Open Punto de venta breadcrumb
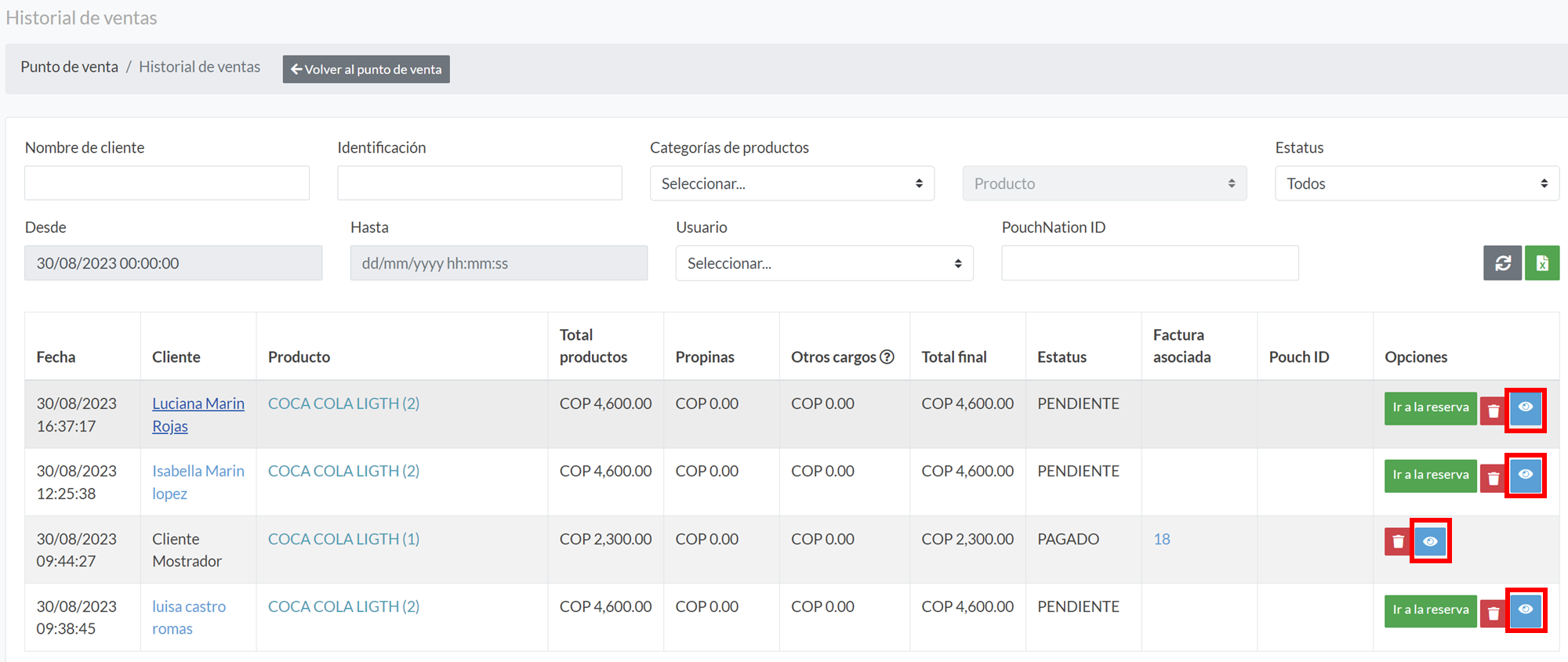 (x=69, y=67)
